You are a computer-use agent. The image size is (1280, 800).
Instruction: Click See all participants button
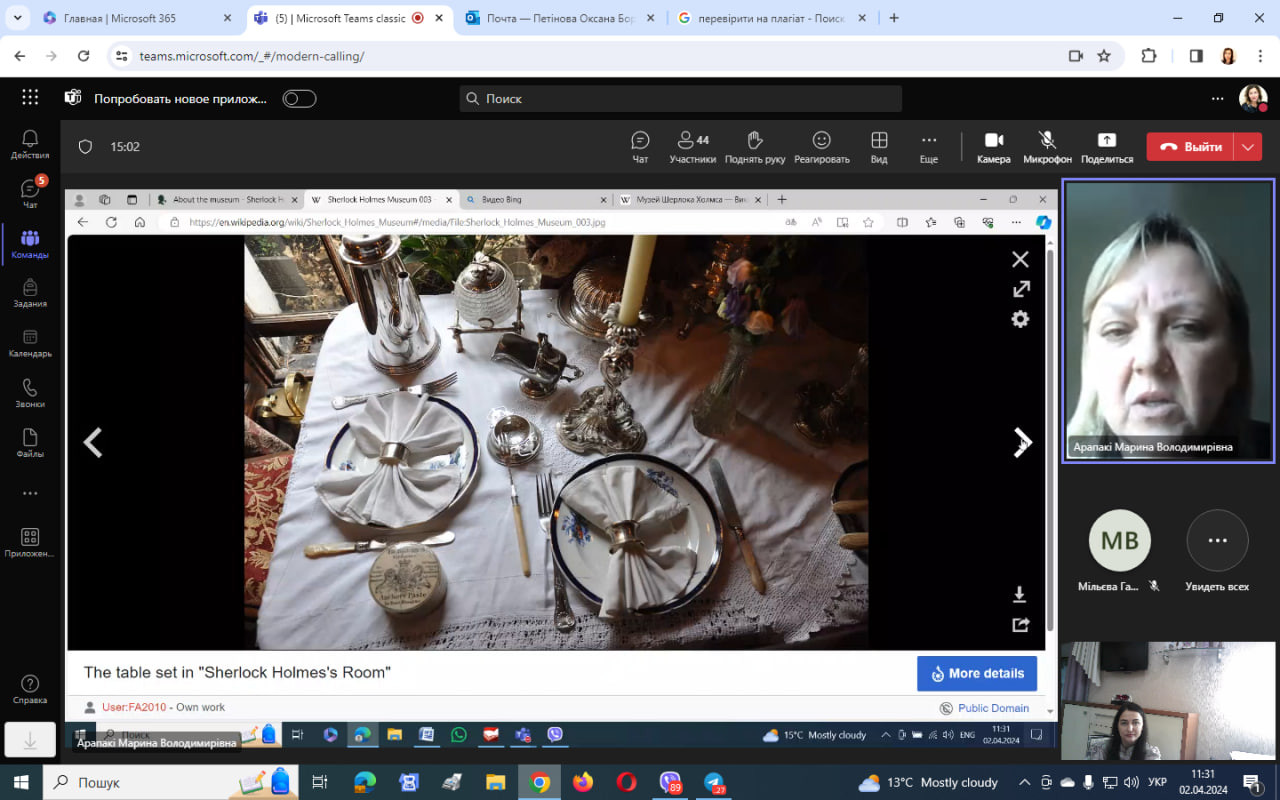[x=1217, y=550]
